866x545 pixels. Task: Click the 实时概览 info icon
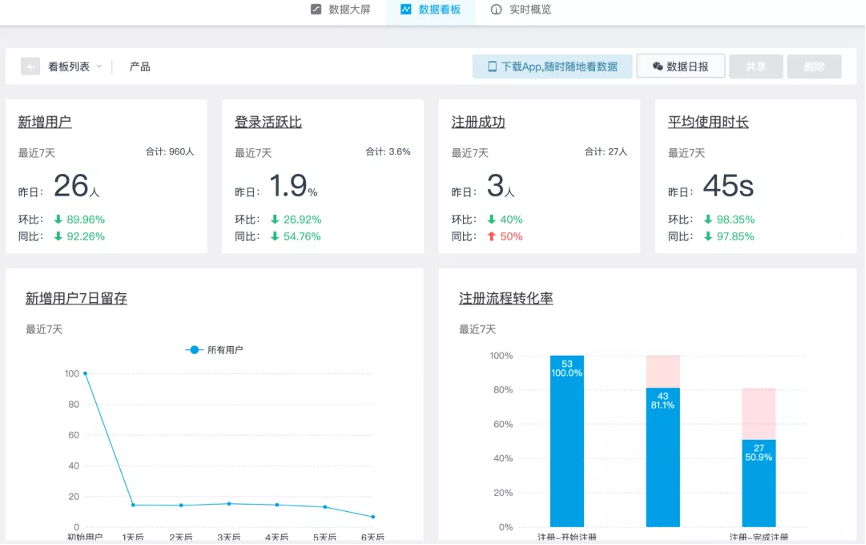496,9
